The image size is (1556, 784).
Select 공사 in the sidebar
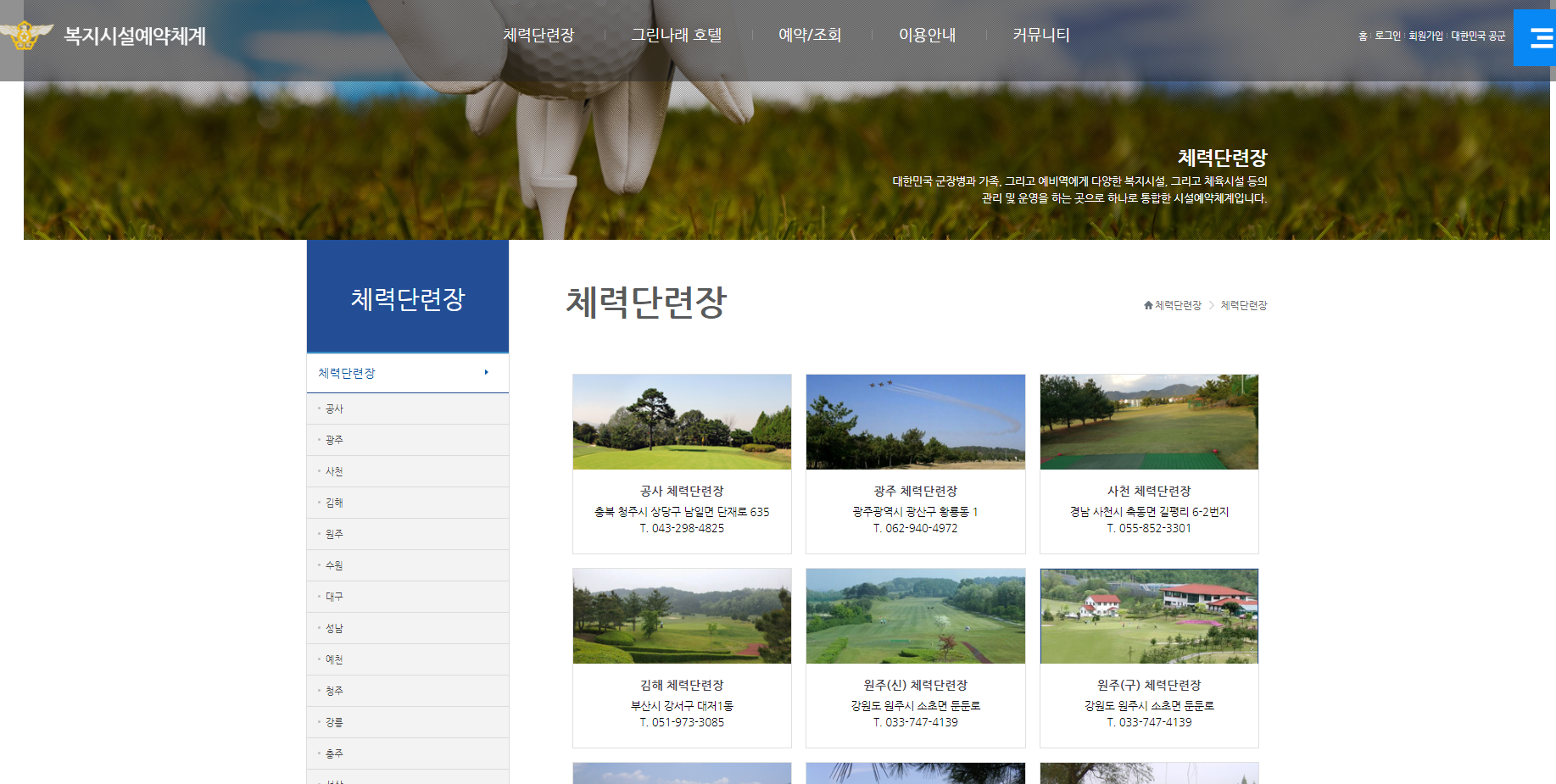408,409
